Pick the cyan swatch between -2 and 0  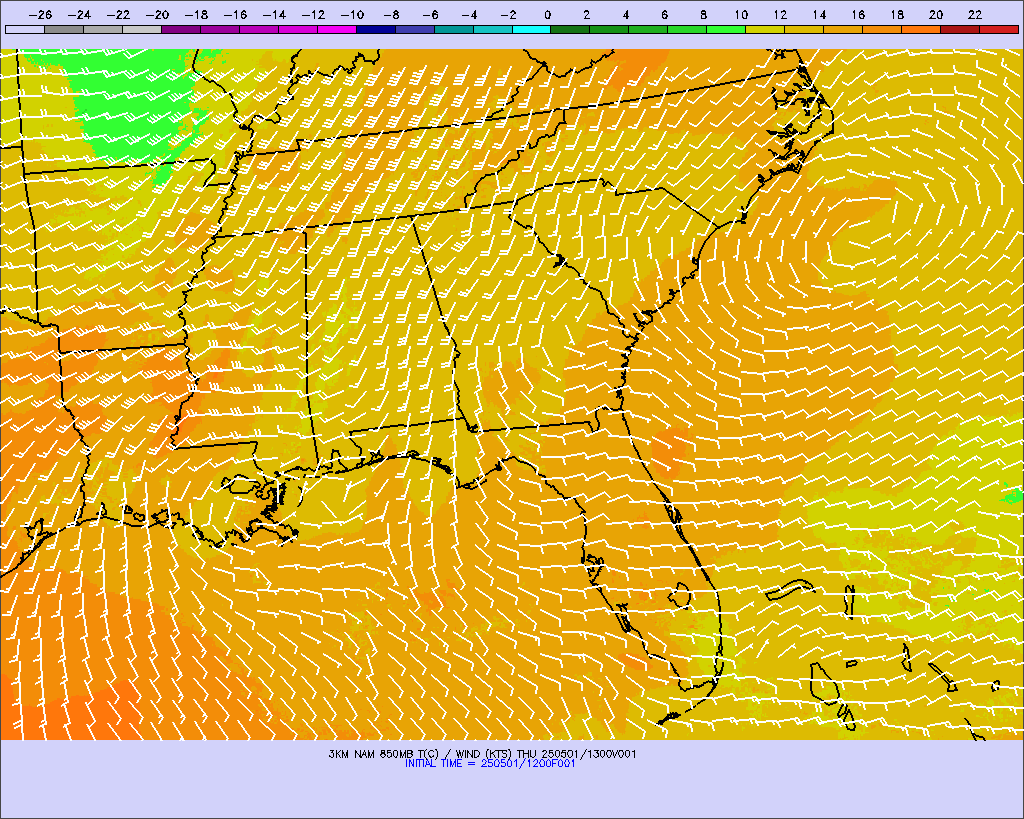click(x=532, y=29)
